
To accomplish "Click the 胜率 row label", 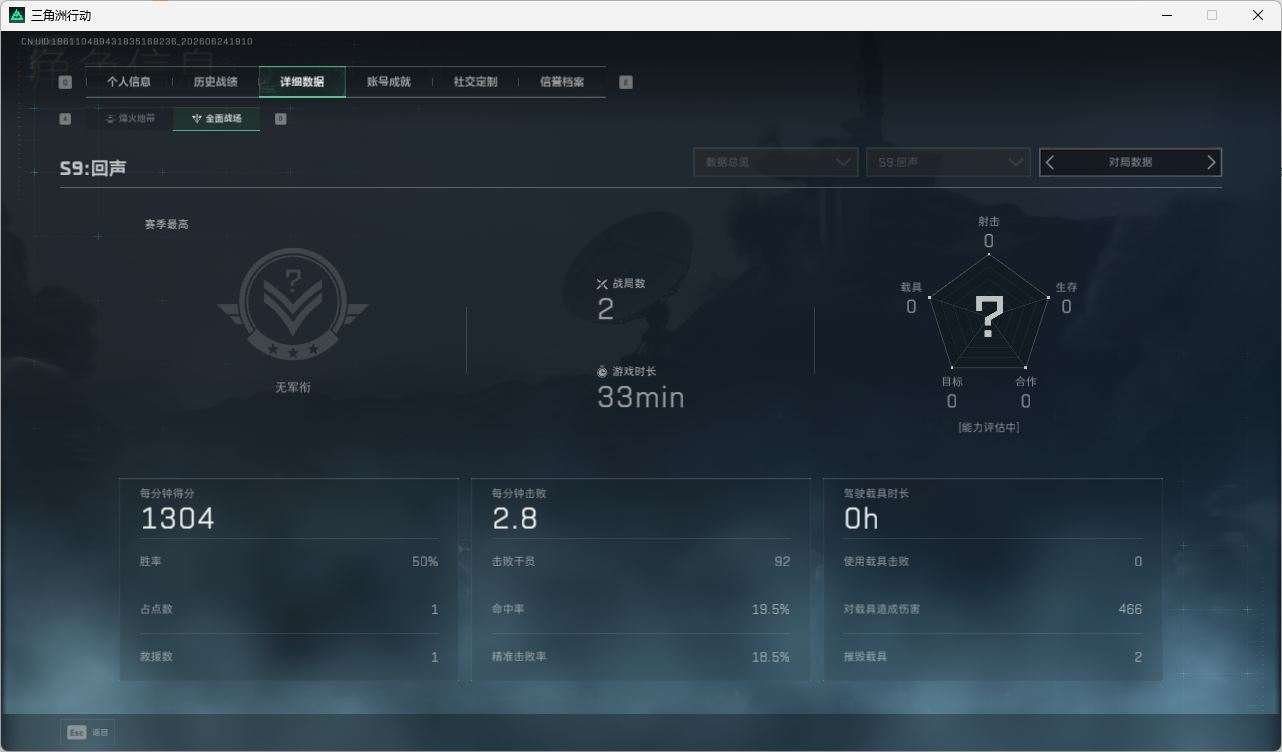I will 151,561.
